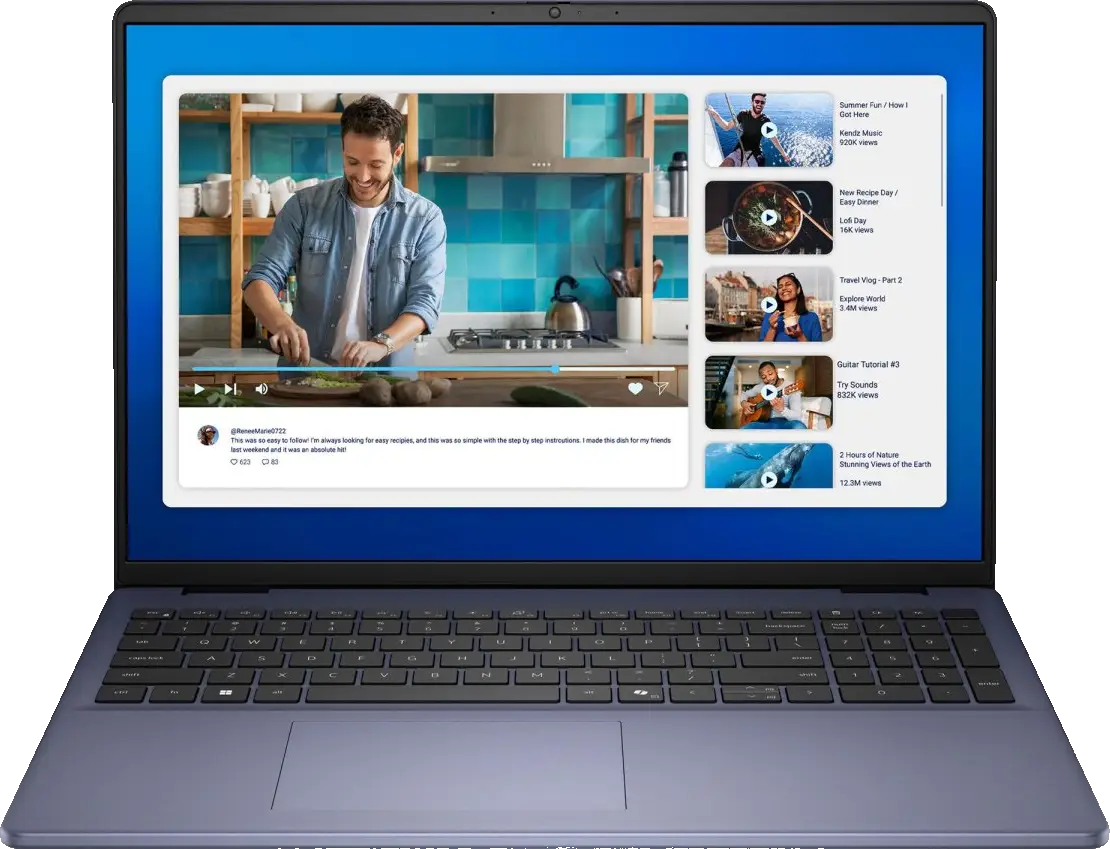Open the Try Sounds channel name
Viewport: 1110px width, 849px height.
(857, 385)
